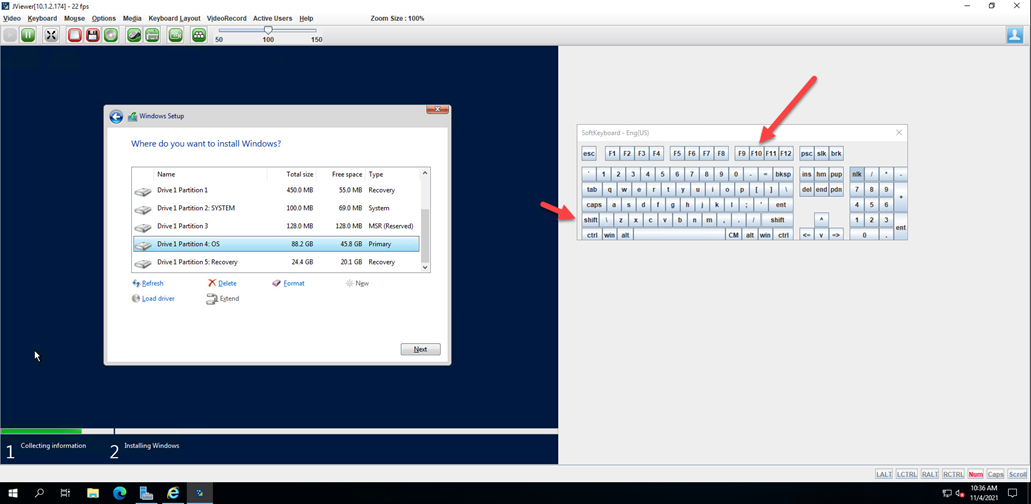The width and height of the screenshot is (1031, 504).
Task: Click esc key on the SoftKeyboard
Action: tap(589, 154)
